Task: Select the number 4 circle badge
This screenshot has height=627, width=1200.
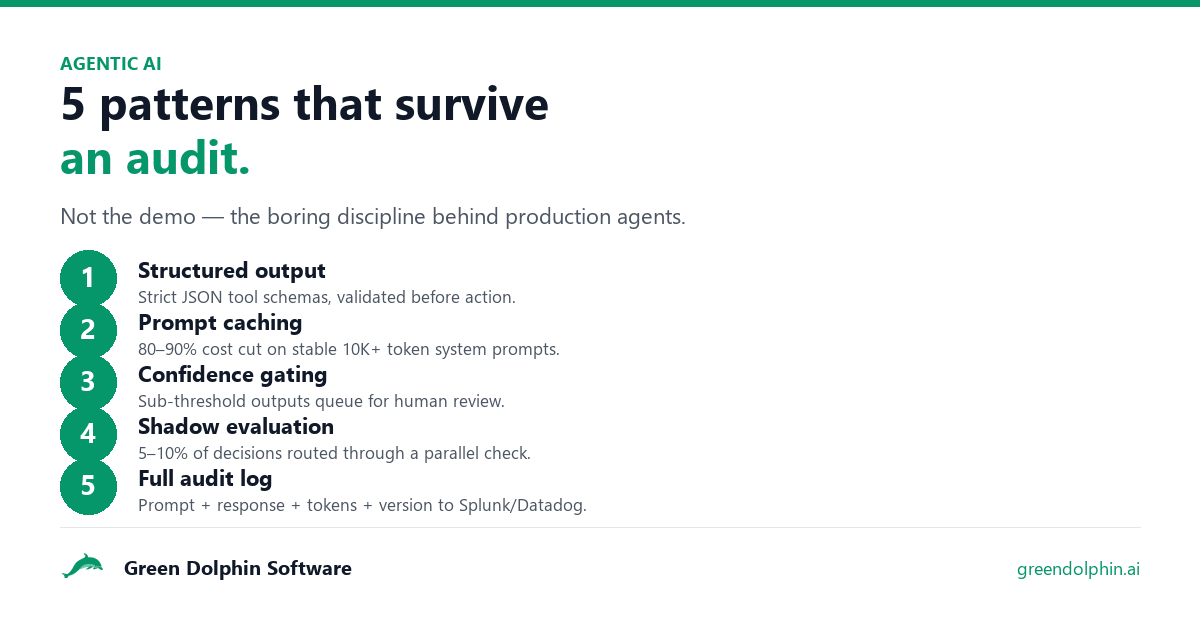Action: [x=88, y=434]
